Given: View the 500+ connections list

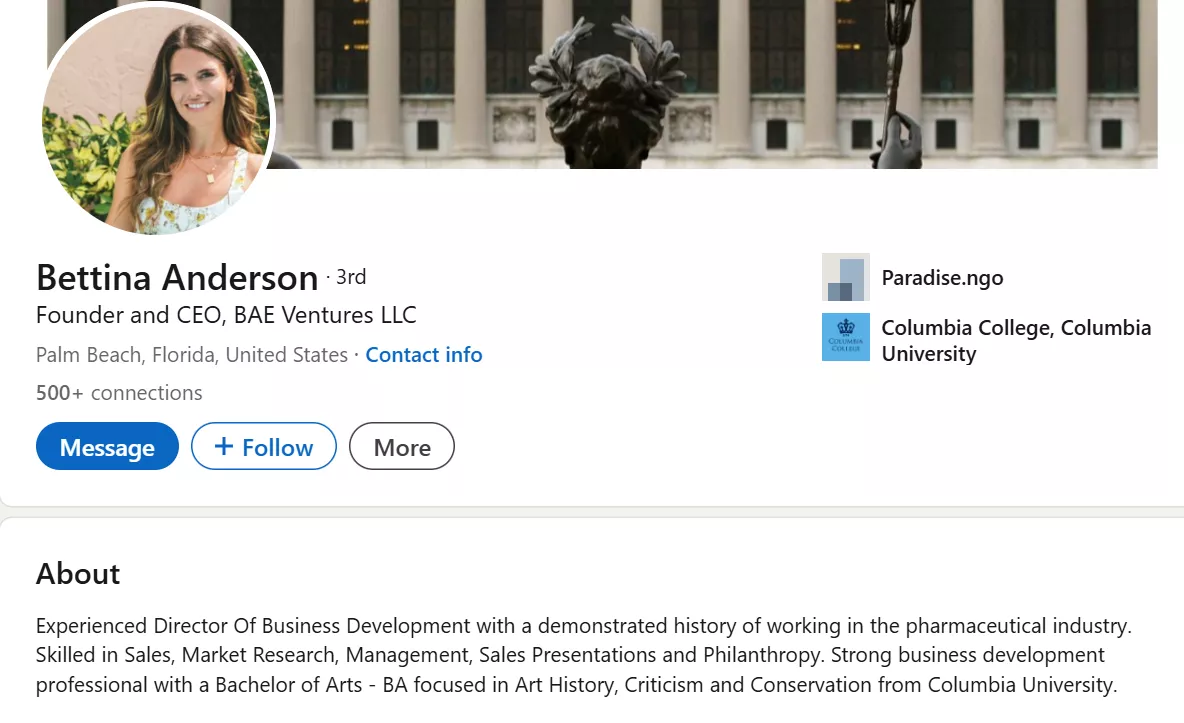Looking at the screenshot, I should [119, 393].
